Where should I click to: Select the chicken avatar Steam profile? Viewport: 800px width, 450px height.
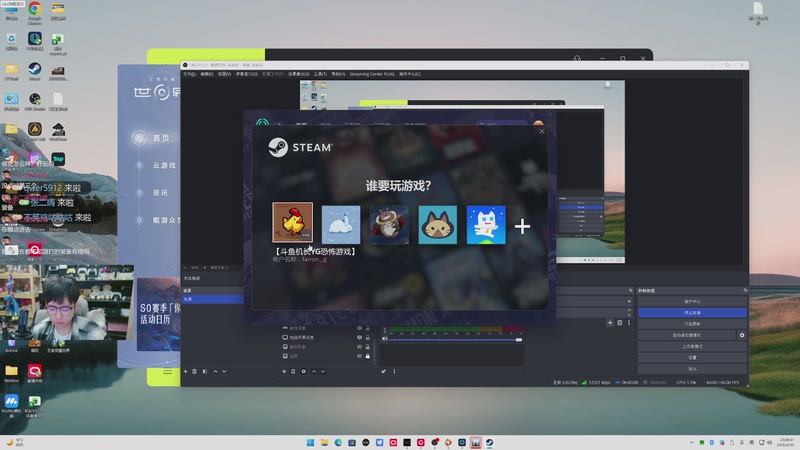[292, 222]
